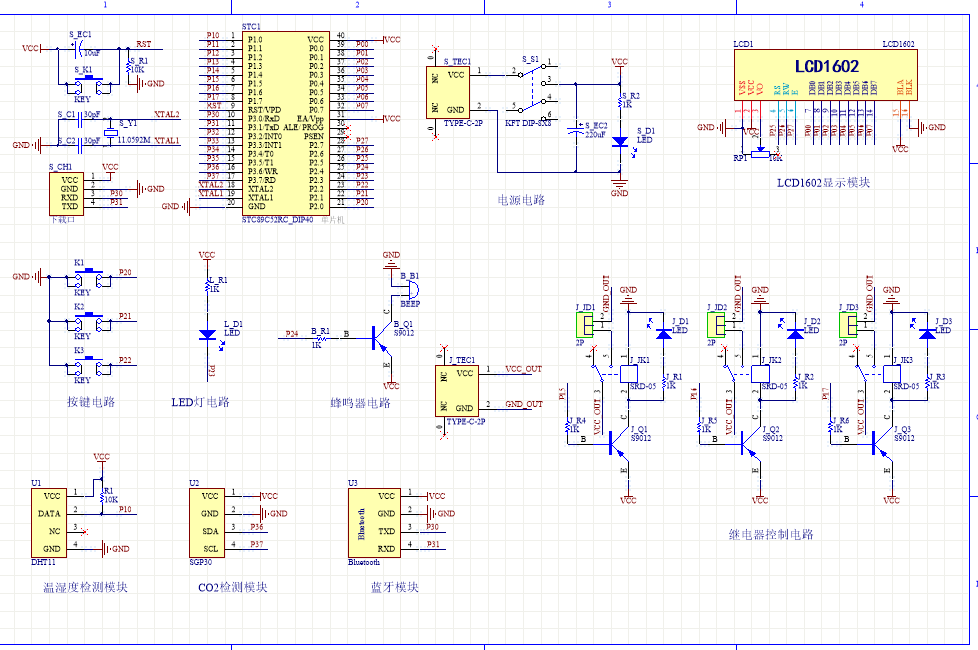Select the J_JK3 SRD-05 relay coil

[x=892, y=374]
